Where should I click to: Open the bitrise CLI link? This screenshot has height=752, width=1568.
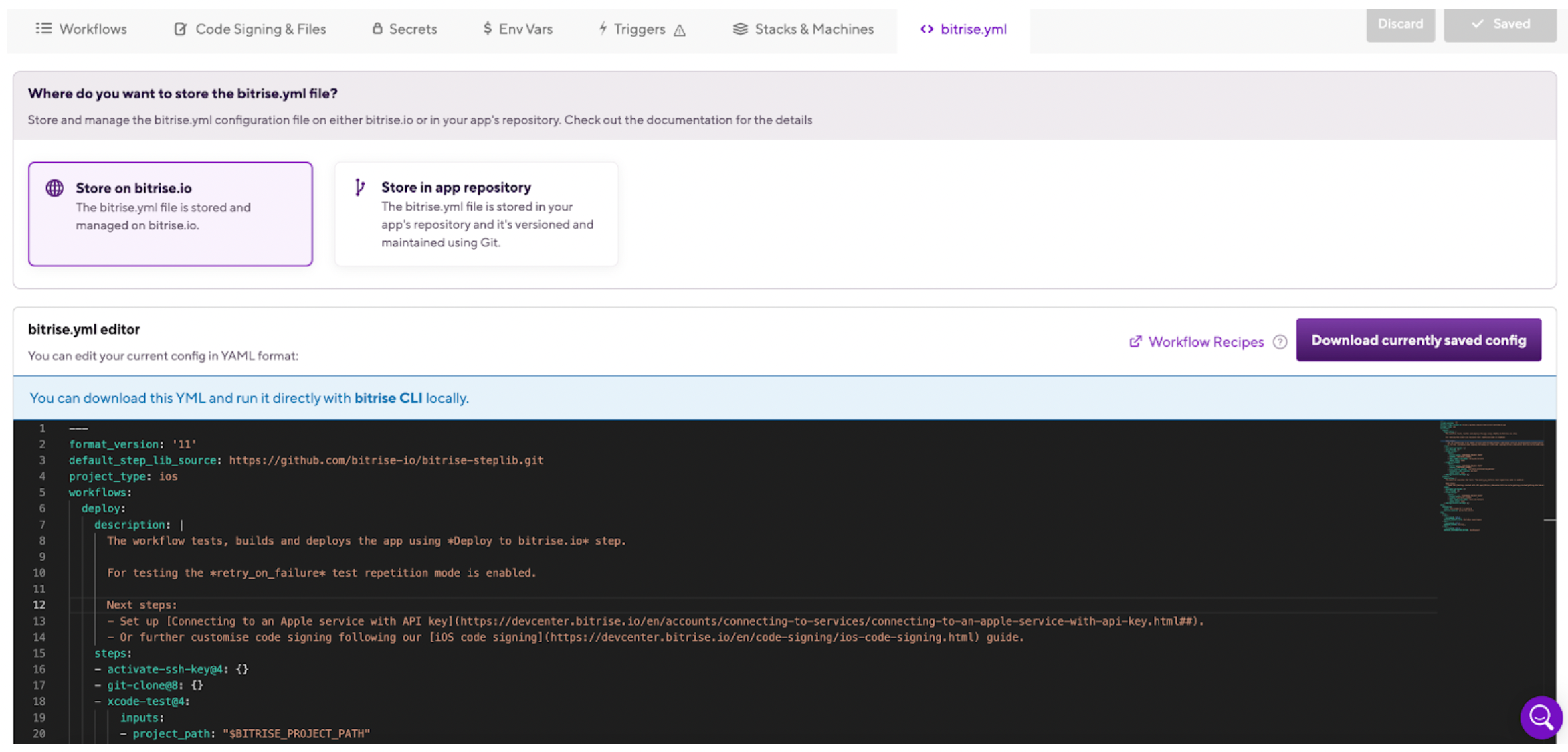388,398
